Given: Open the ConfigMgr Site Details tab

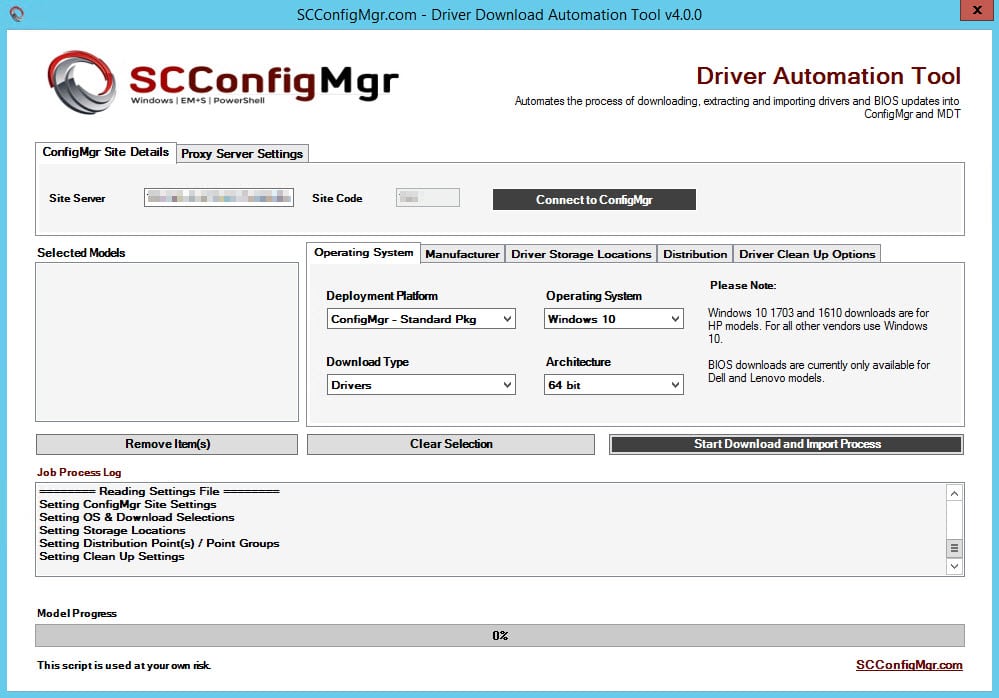Looking at the screenshot, I should (x=105, y=152).
